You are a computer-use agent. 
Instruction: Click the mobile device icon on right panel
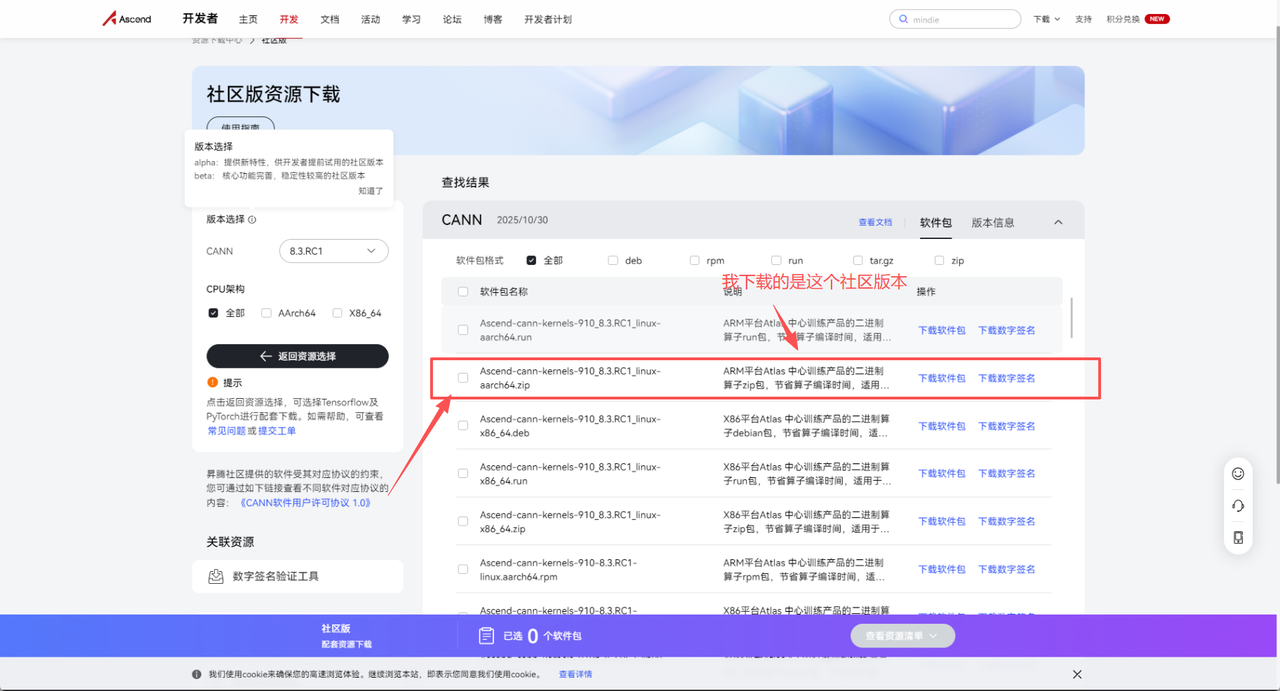[1238, 538]
